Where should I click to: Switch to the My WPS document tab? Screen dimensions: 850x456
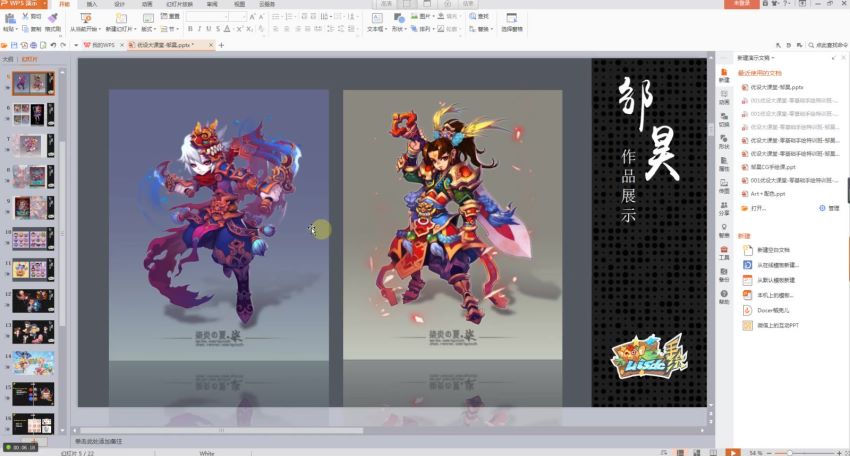pos(103,45)
